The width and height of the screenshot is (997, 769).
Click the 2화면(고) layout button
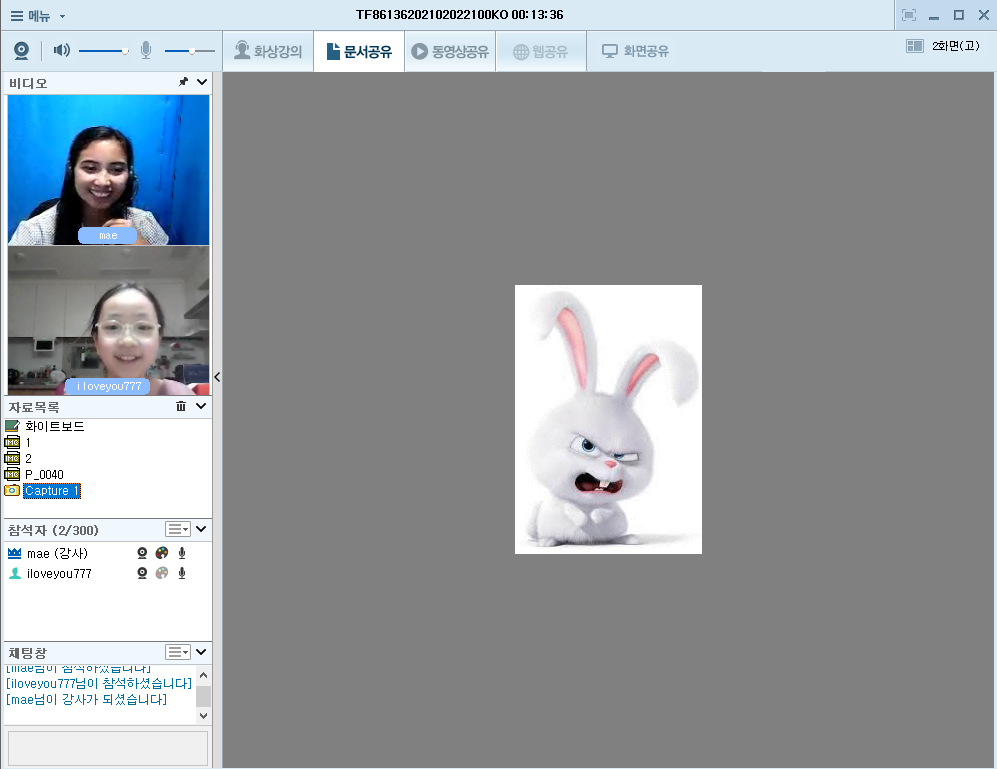tap(943, 46)
